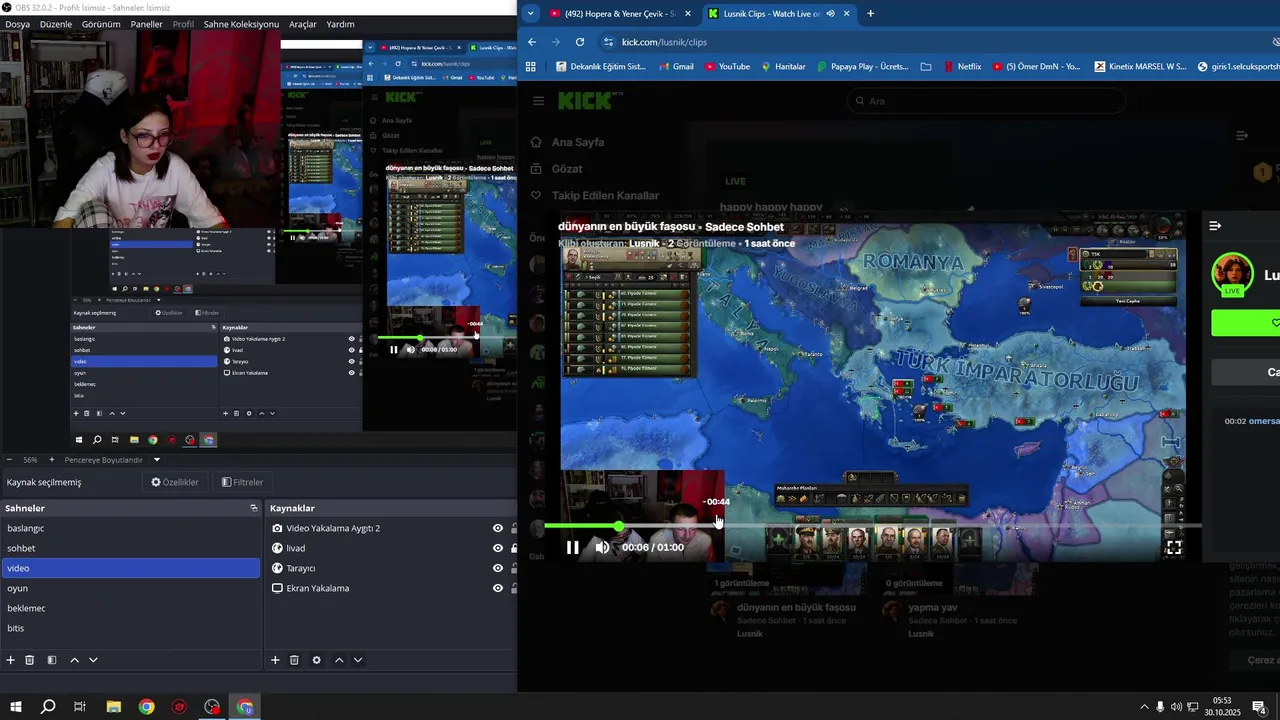Screen dimensions: 1280x720
Task: Hide the Tarayıcı source
Action: [498, 568]
